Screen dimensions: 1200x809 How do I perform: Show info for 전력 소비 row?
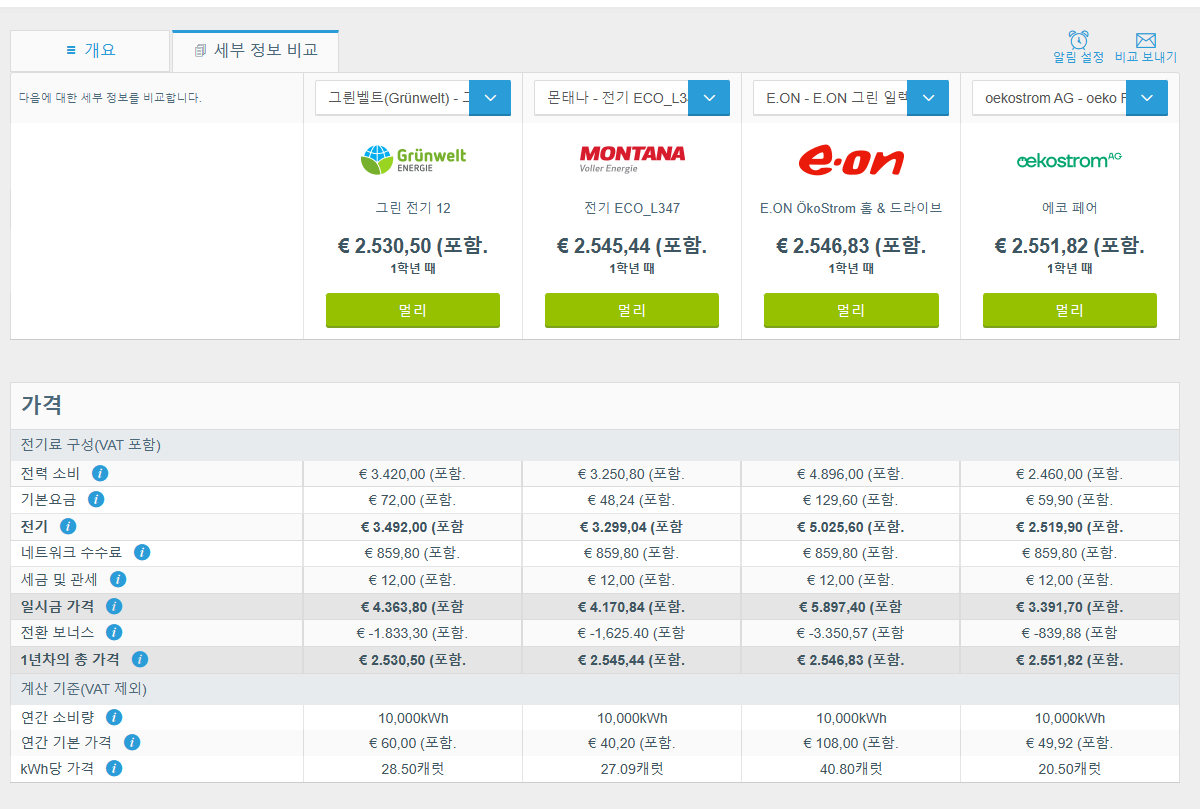pyautogui.click(x=100, y=473)
